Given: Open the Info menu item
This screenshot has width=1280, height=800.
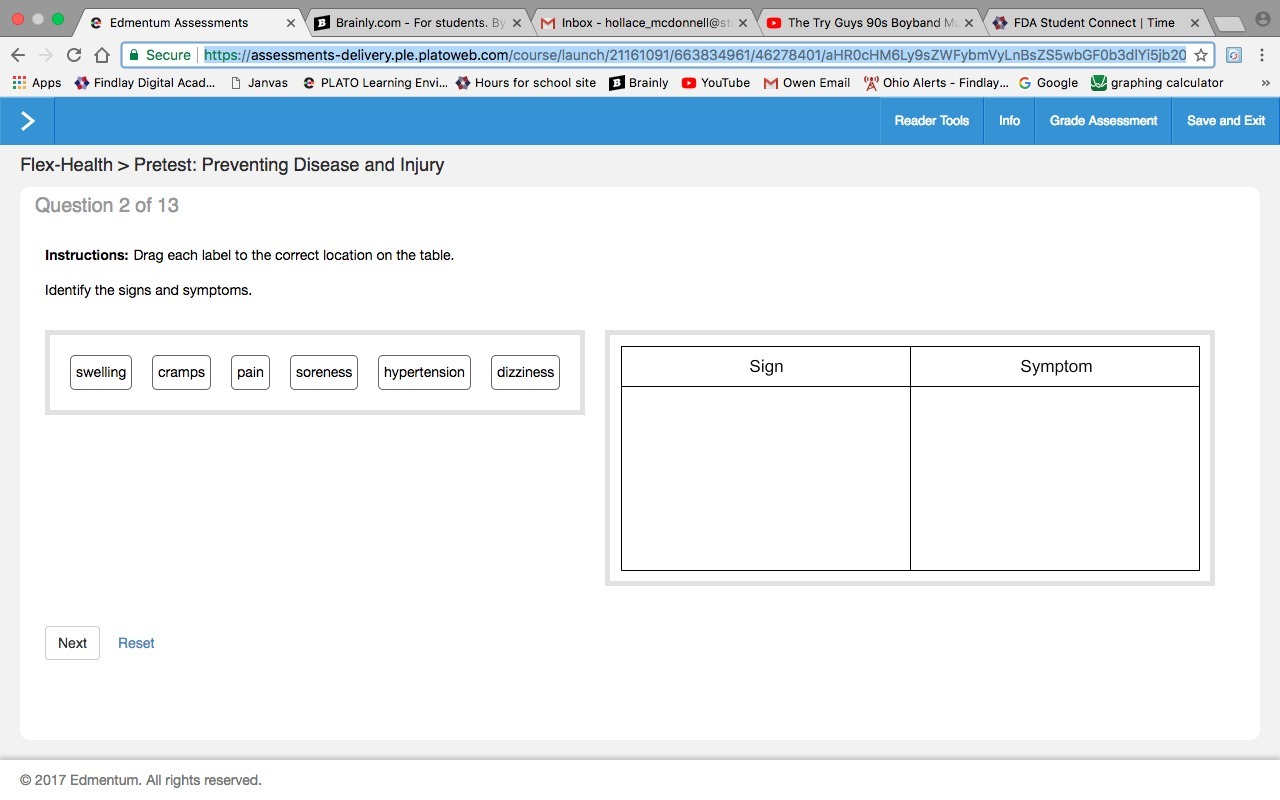Looking at the screenshot, I should 1009,121.
